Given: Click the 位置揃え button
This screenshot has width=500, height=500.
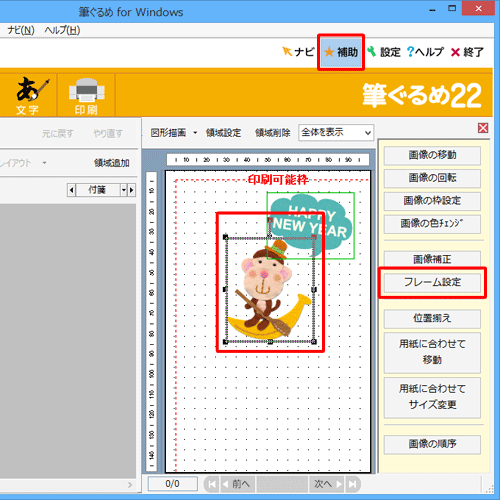Looking at the screenshot, I should click(432, 318).
